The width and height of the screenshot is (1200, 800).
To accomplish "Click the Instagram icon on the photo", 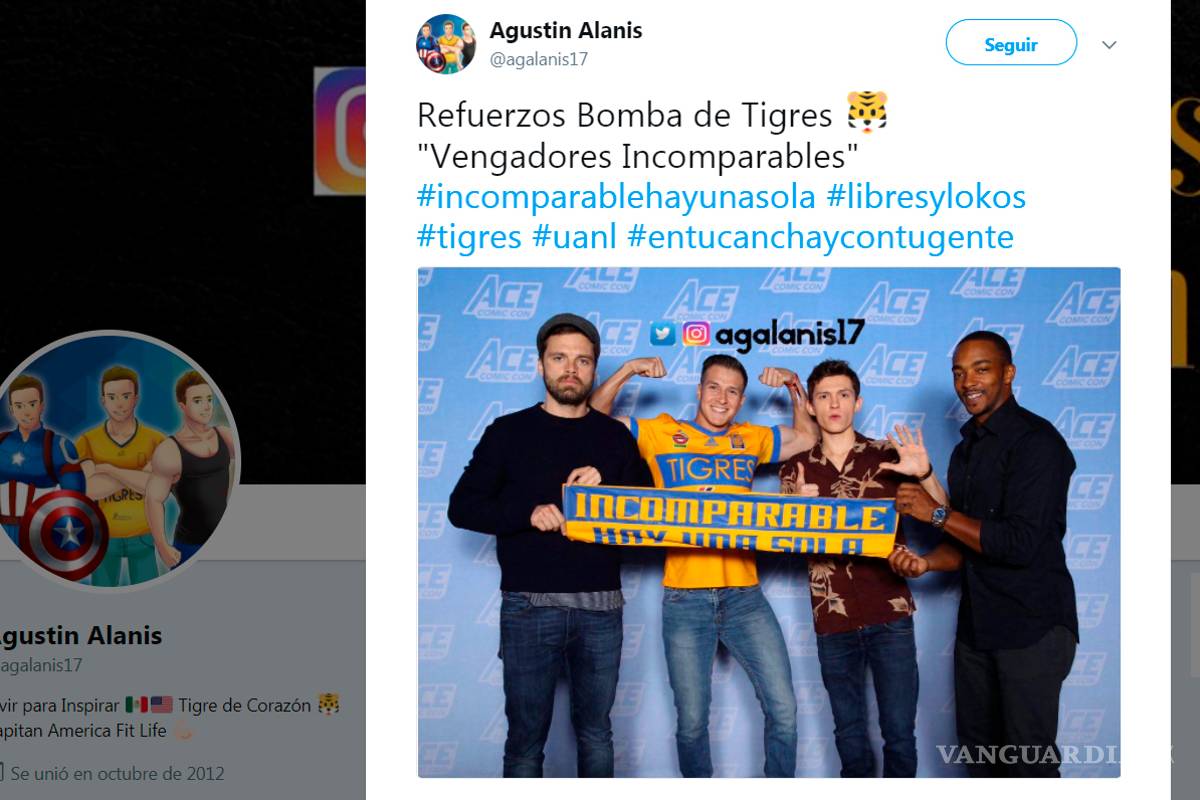I will click(x=696, y=333).
